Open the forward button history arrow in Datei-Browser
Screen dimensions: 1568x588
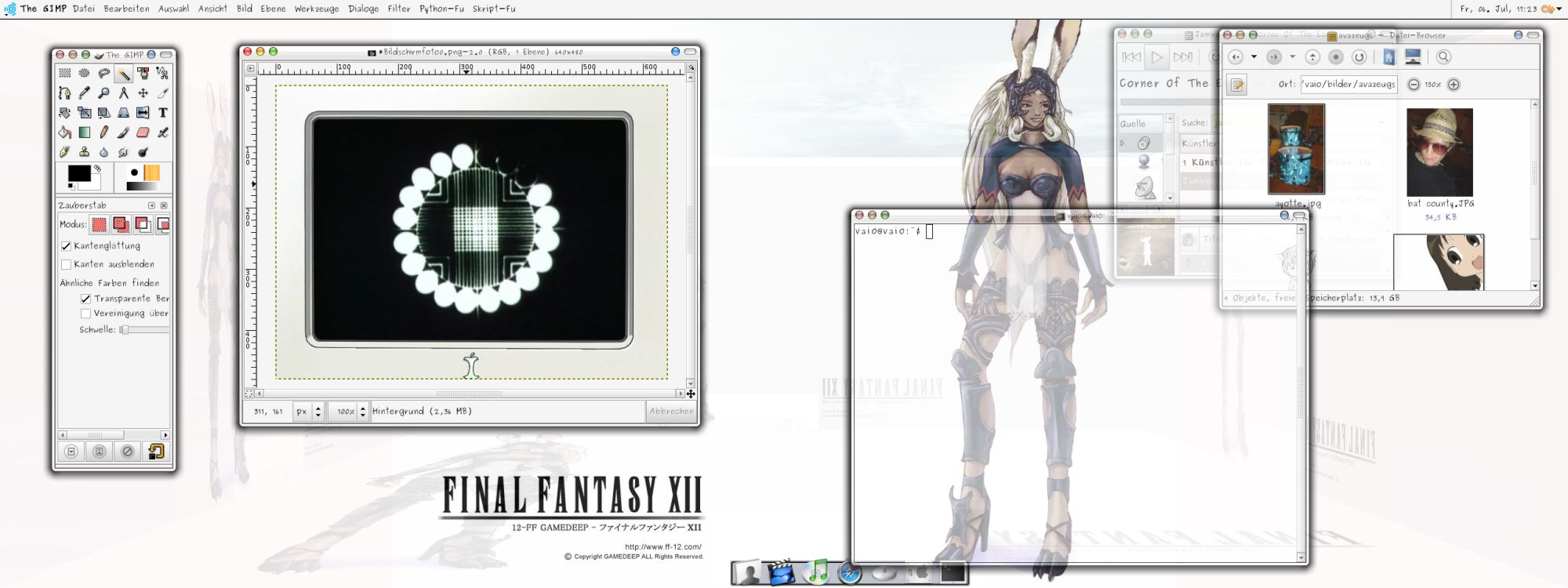pyautogui.click(x=1293, y=56)
